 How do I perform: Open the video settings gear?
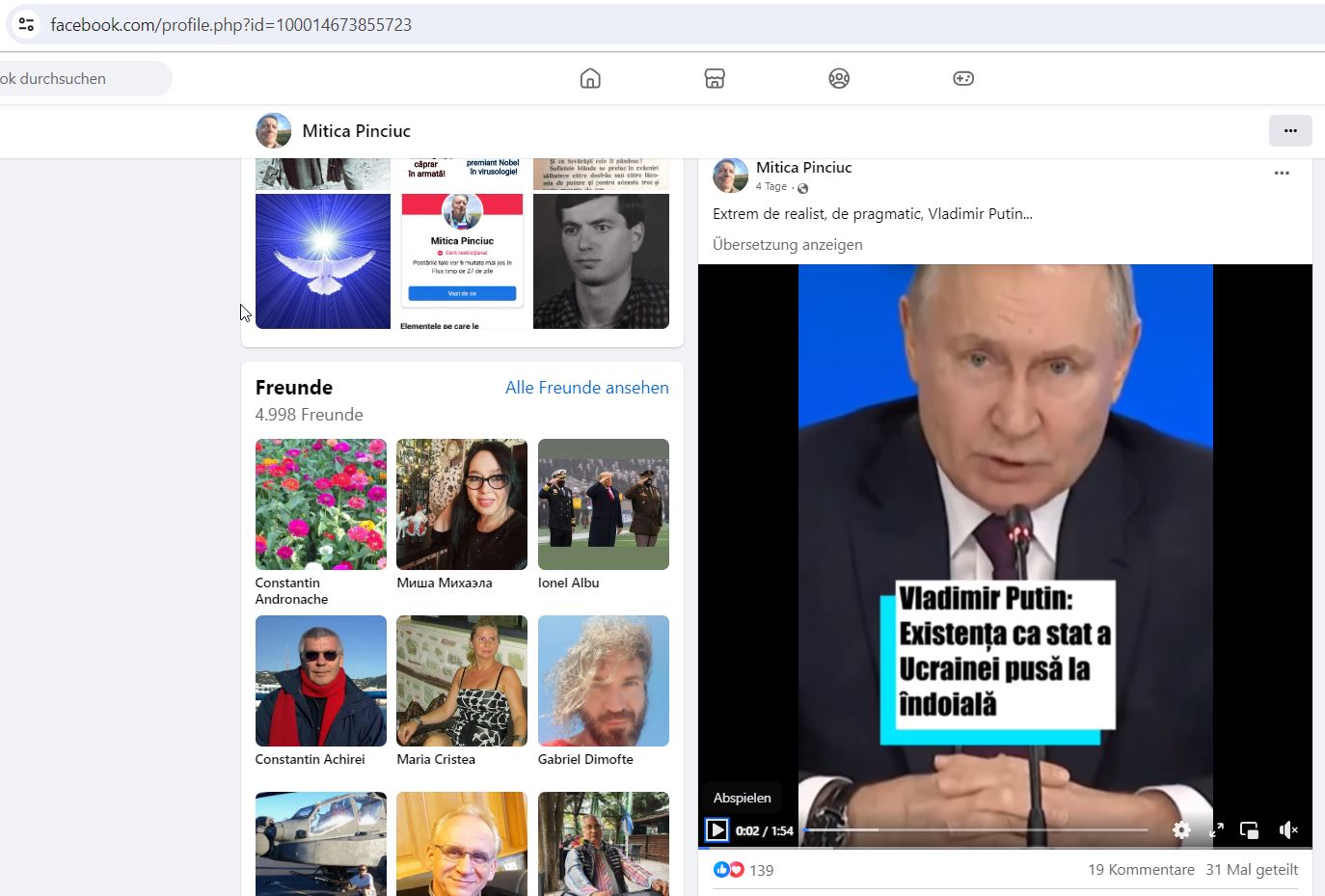pyautogui.click(x=1181, y=829)
